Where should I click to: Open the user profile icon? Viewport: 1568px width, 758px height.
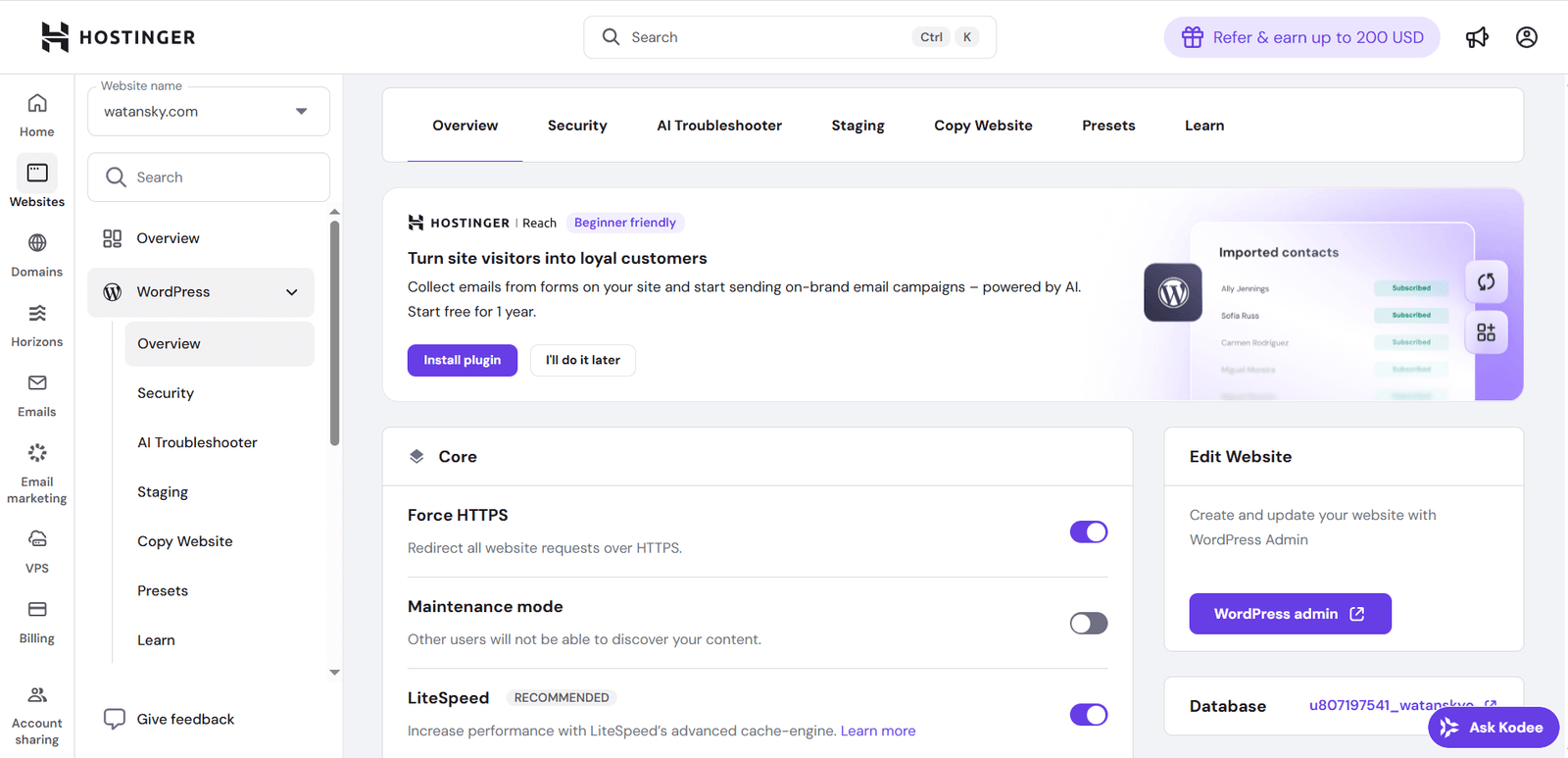click(1527, 37)
